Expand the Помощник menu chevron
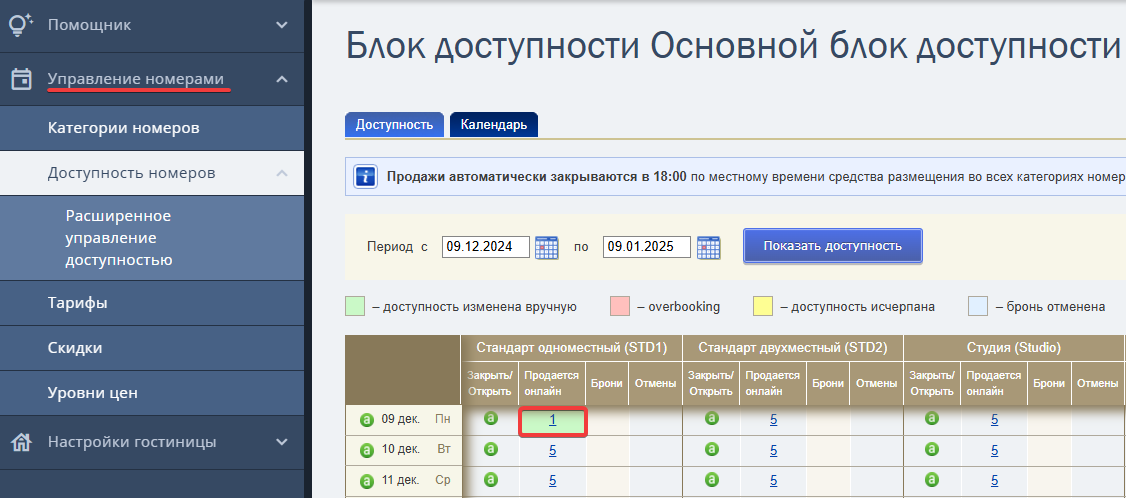The height and width of the screenshot is (498, 1126). 282,25
